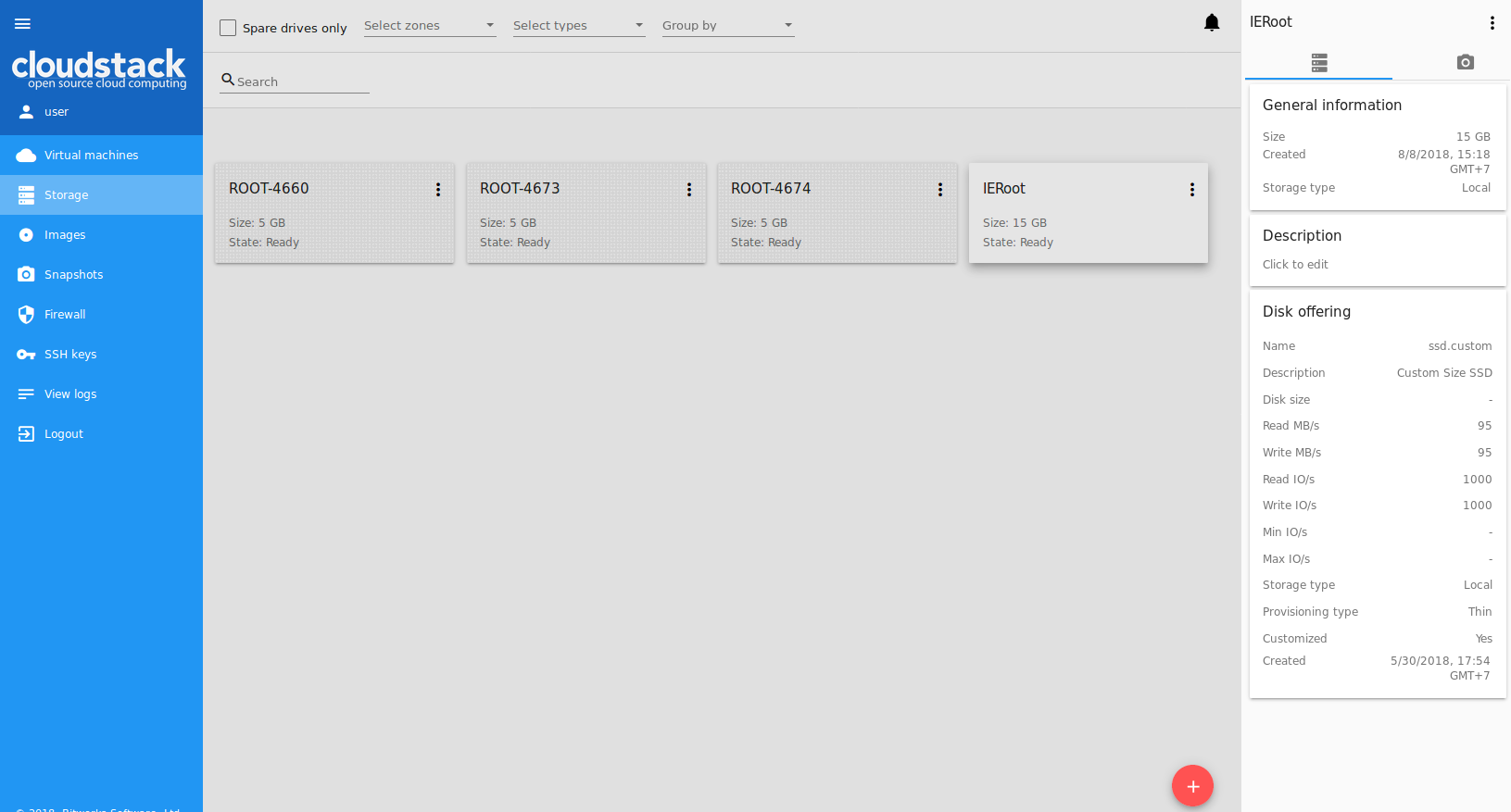Click the Snapshots camera icon in sidebar

[26, 275]
